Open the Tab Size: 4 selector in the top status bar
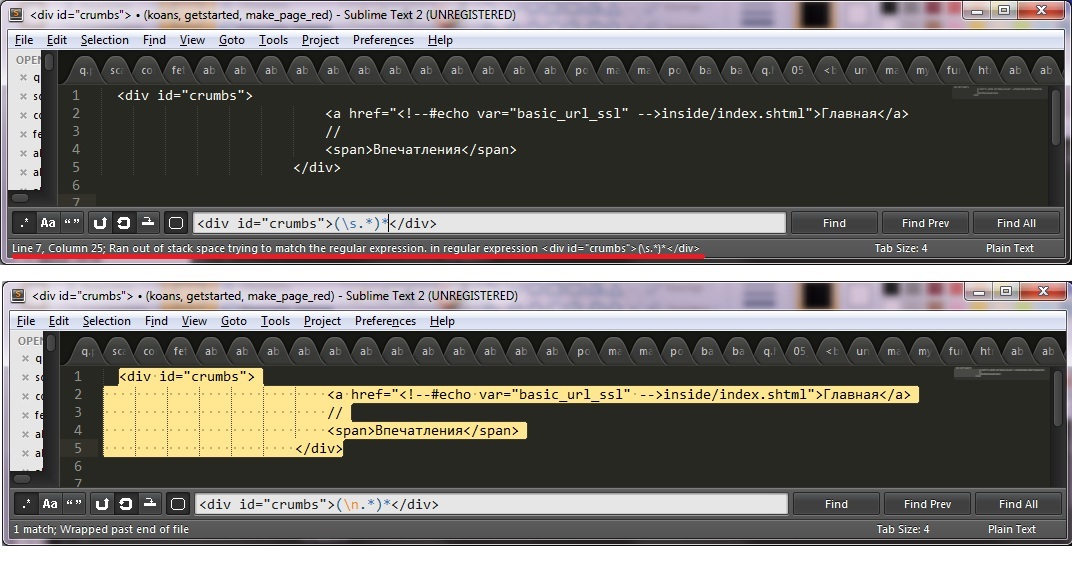 (x=901, y=248)
